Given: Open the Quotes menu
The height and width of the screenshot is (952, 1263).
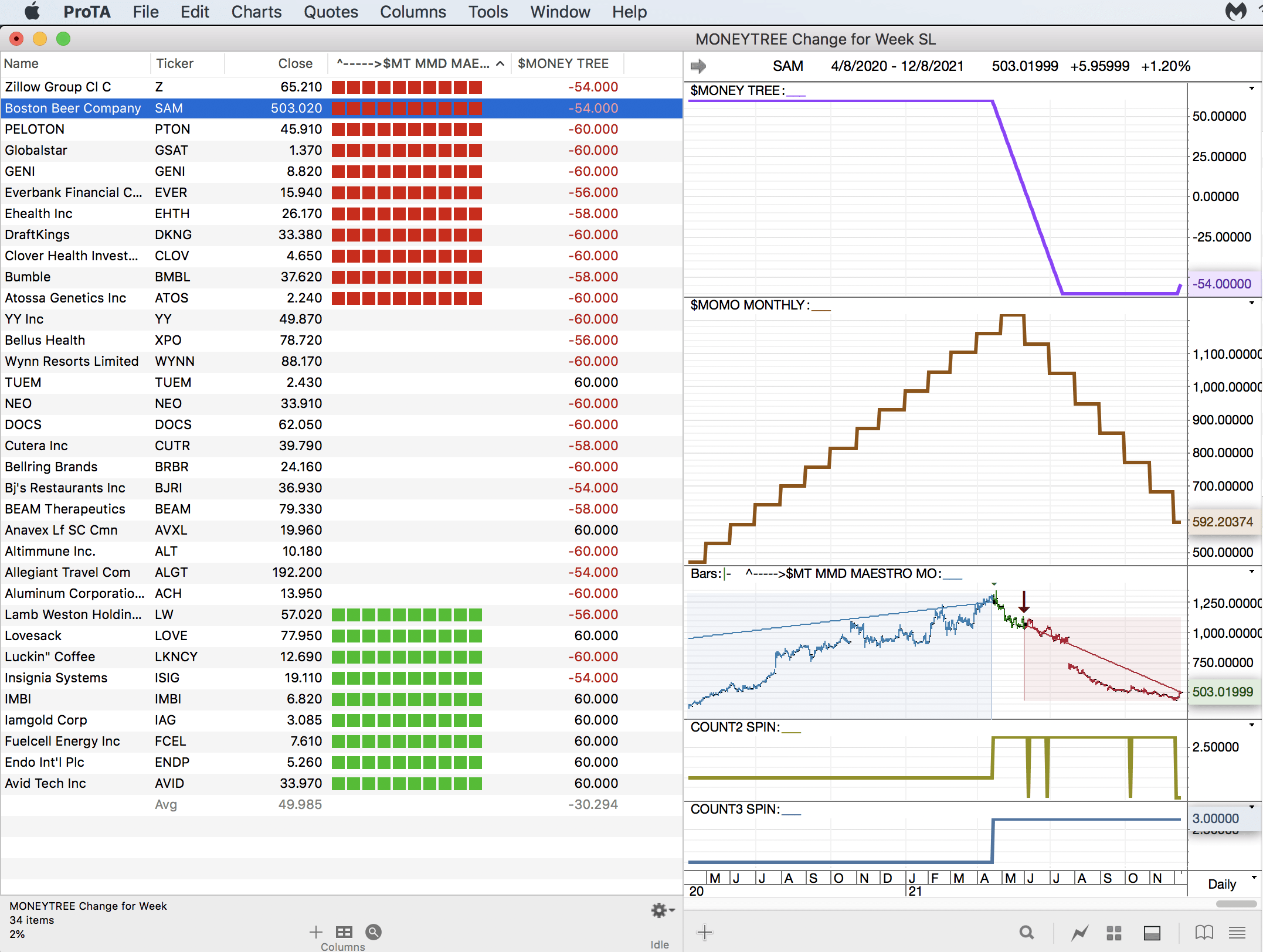Looking at the screenshot, I should pos(331,12).
